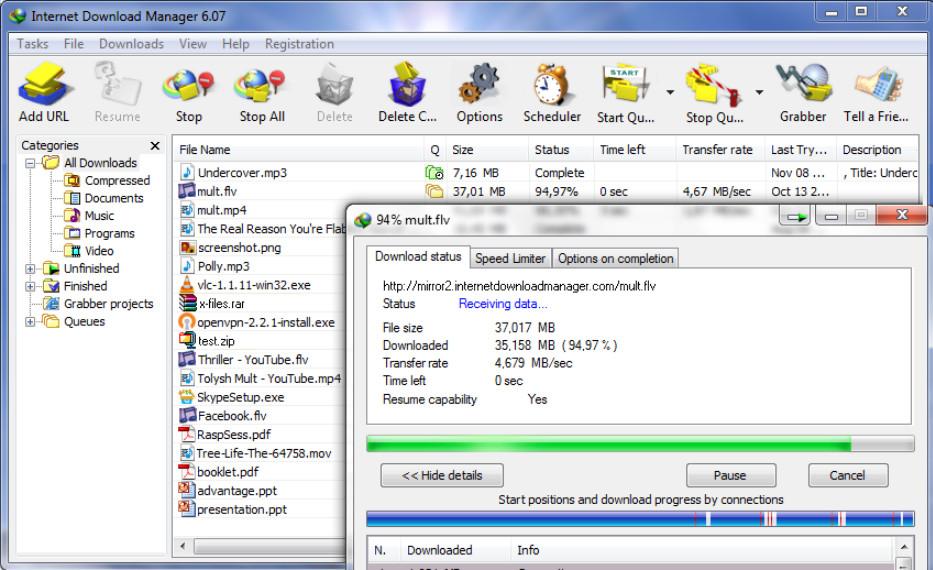
Task: Click the Start Queue toolbar icon
Action: 624,87
